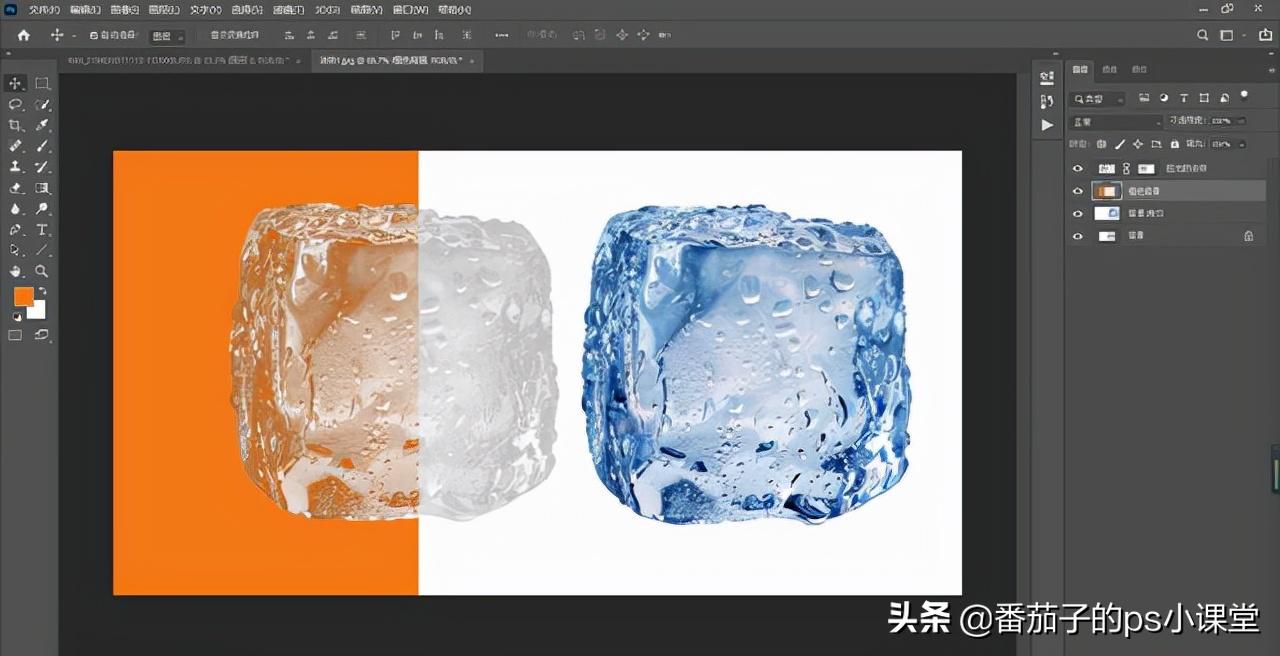Select the Lasso tool
Screen dimensions: 1280x656
pos(14,104)
